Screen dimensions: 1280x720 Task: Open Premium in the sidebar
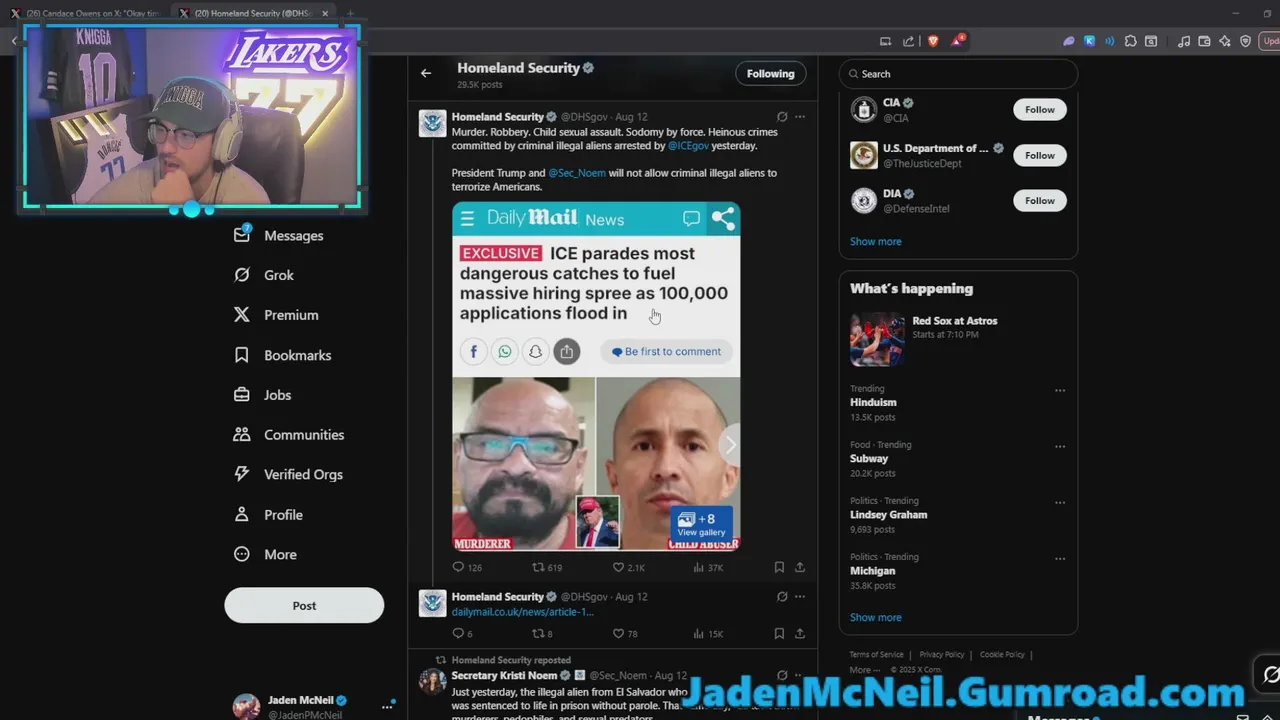click(276, 315)
